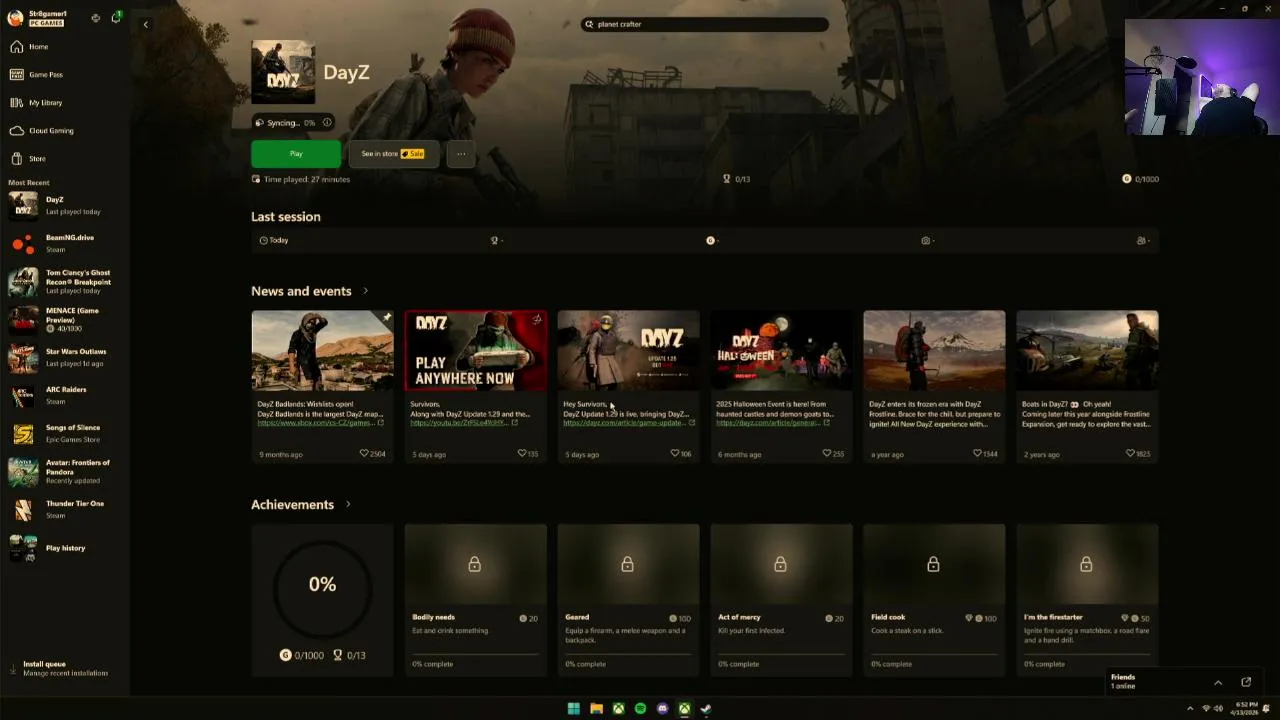This screenshot has height=720, width=1280.
Task: Open dayz.com link in Update 1.29 post
Action: pyautogui.click(x=624, y=423)
